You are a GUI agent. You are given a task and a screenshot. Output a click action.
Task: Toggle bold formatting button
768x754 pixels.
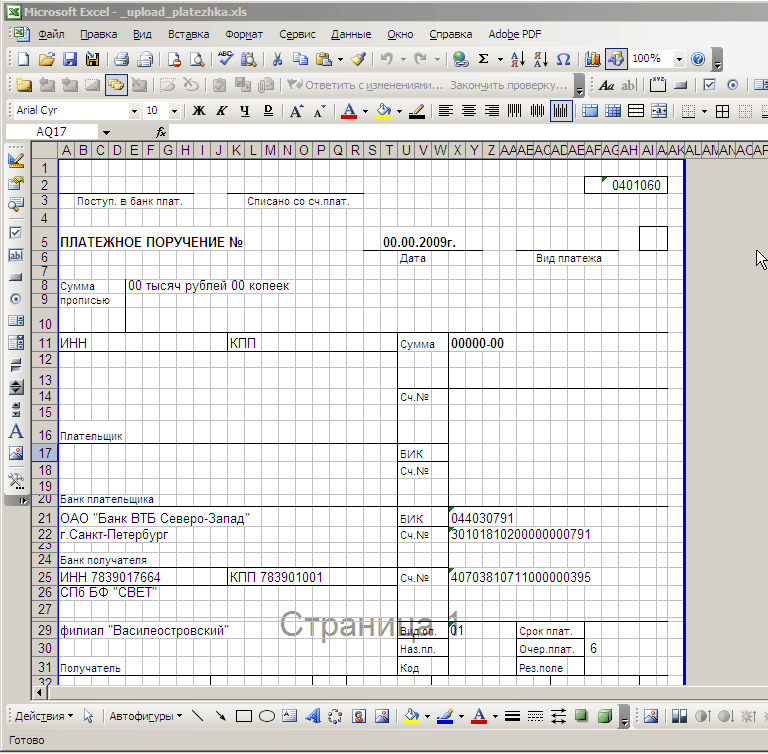click(x=198, y=110)
